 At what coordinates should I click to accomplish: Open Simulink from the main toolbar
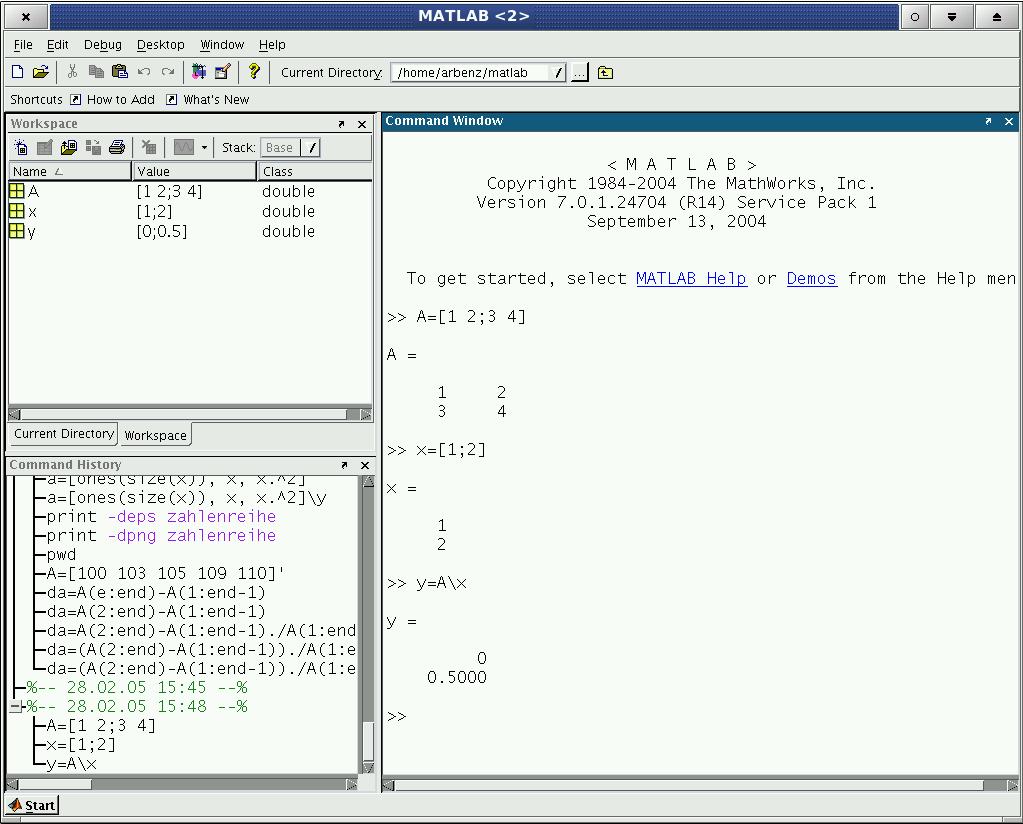[x=199, y=72]
